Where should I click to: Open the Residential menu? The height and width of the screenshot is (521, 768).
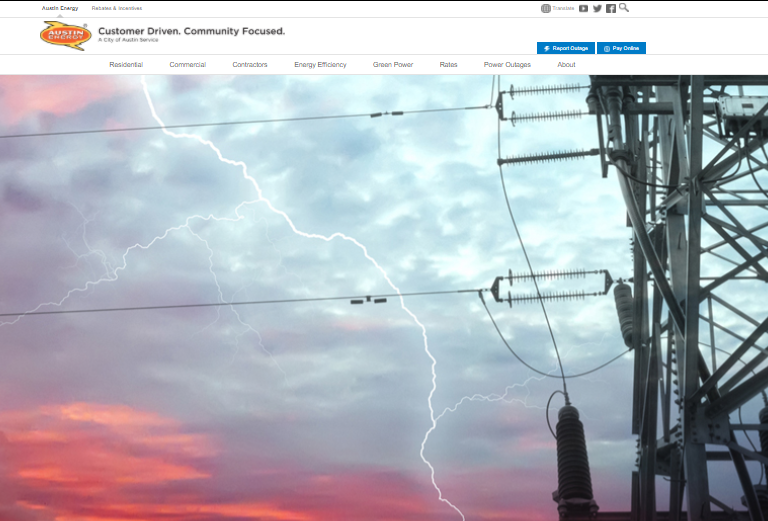[126, 65]
